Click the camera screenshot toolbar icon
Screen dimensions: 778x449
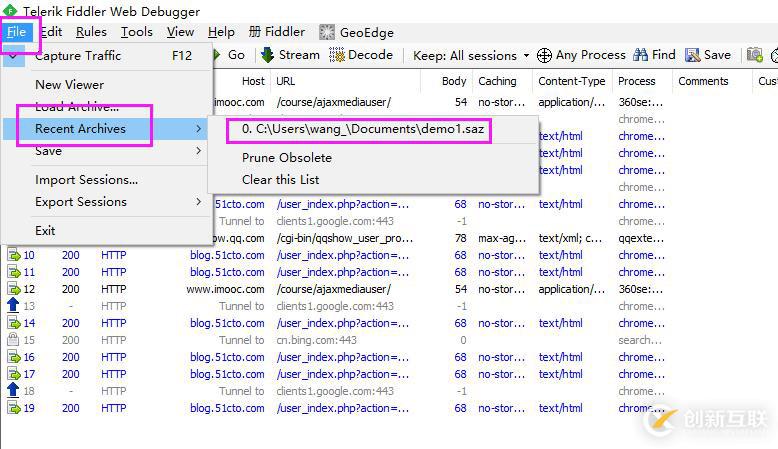point(755,55)
